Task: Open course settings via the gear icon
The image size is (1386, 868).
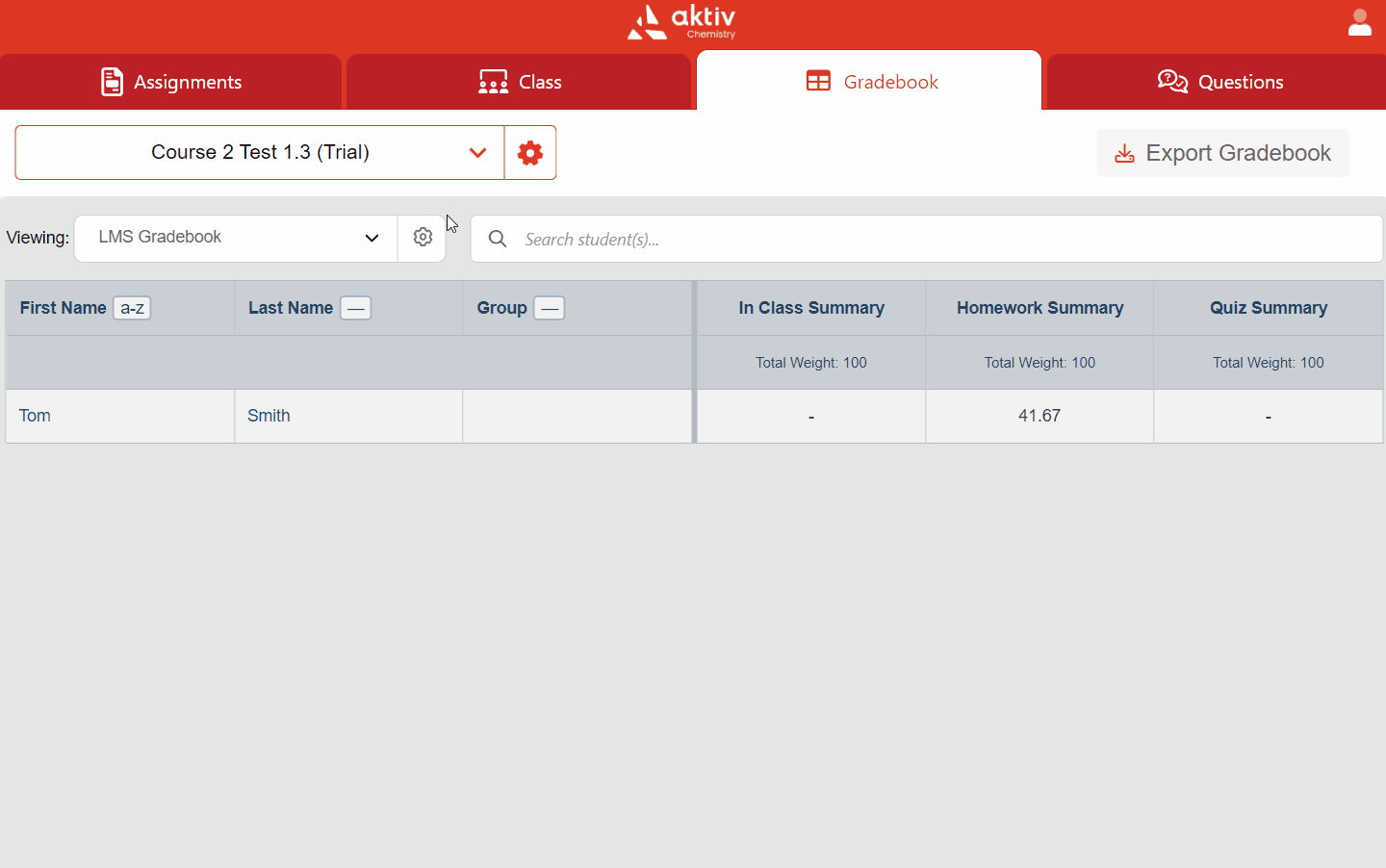Action: pyautogui.click(x=530, y=152)
